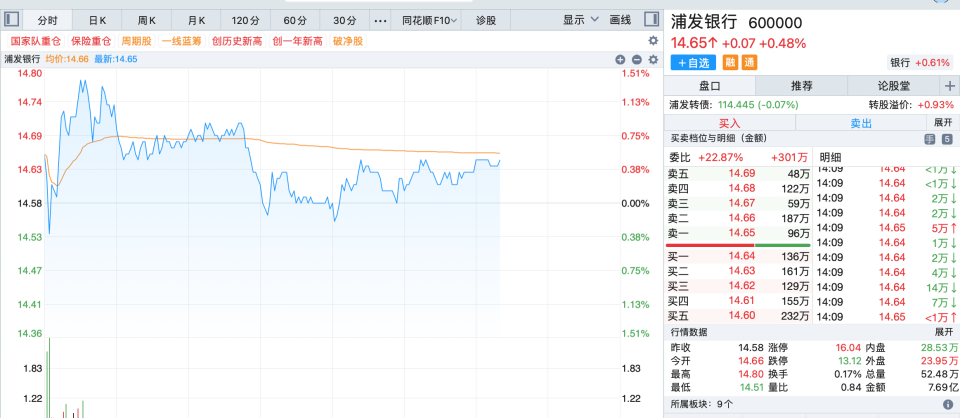Expand the 买入卖出 order panel via 展开

pyautogui.click(x=943, y=122)
